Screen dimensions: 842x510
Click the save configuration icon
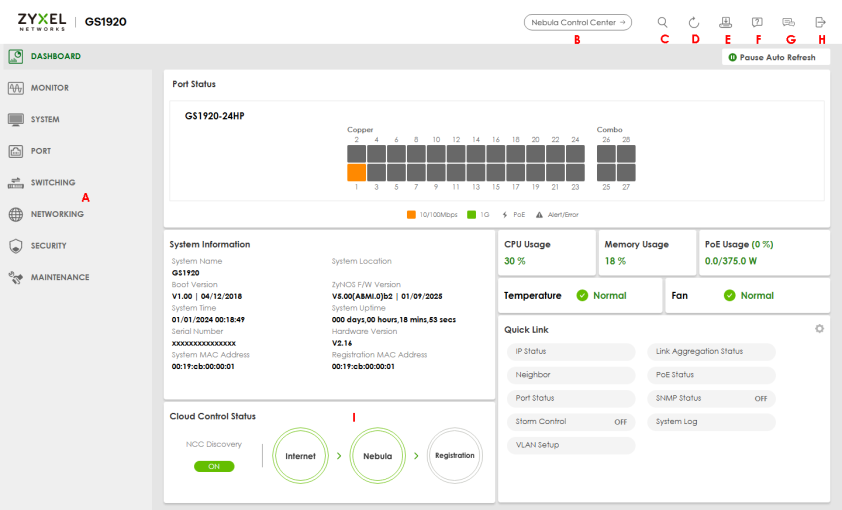point(725,23)
